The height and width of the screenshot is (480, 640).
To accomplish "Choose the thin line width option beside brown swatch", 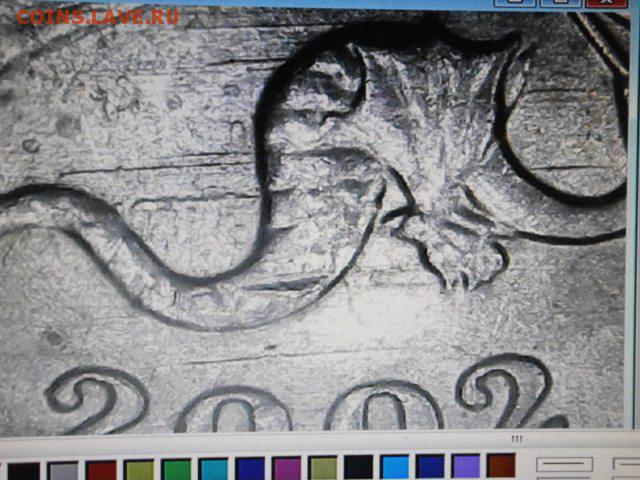I will 564,464.
